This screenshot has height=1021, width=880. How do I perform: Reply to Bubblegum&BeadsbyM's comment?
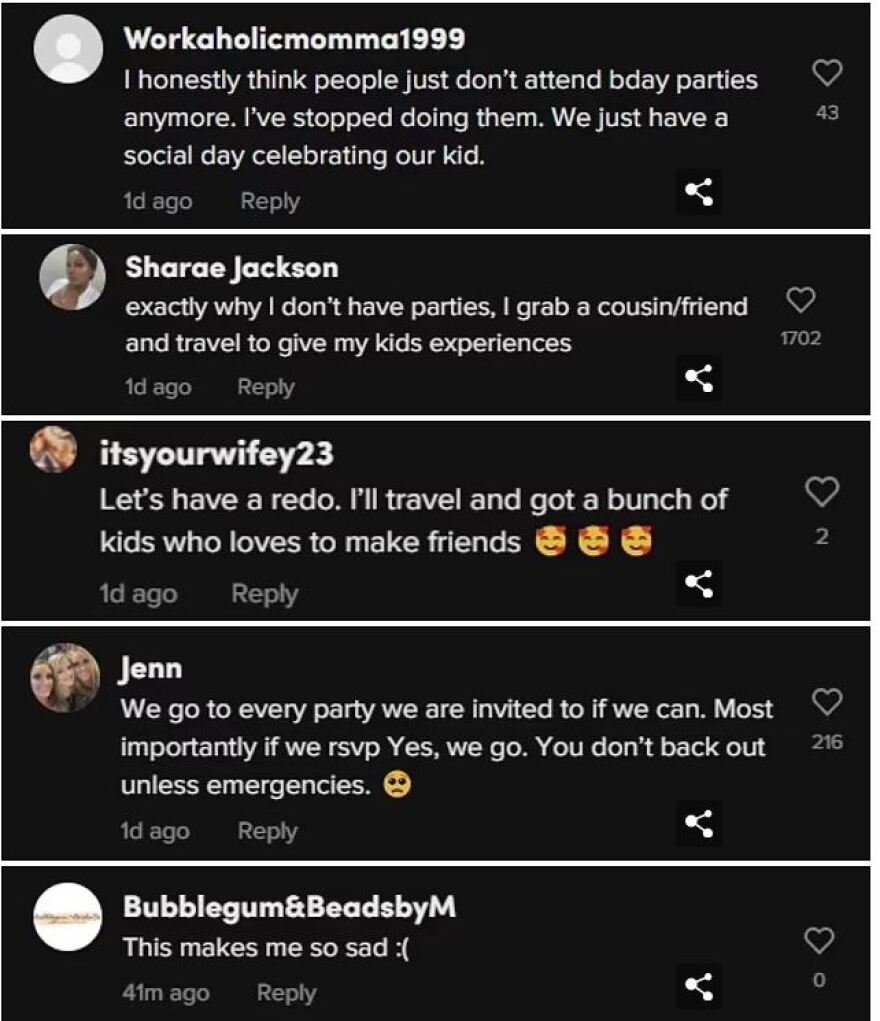point(286,993)
